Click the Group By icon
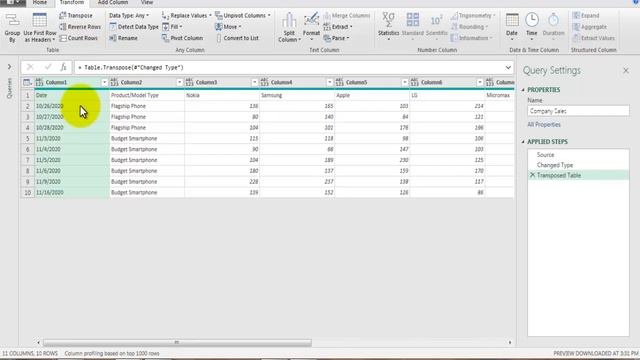 point(12,20)
